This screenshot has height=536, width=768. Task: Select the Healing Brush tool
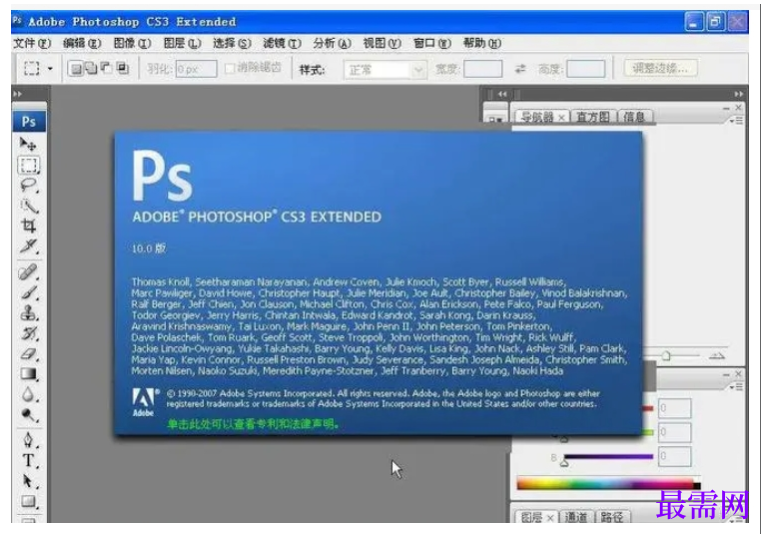28,272
